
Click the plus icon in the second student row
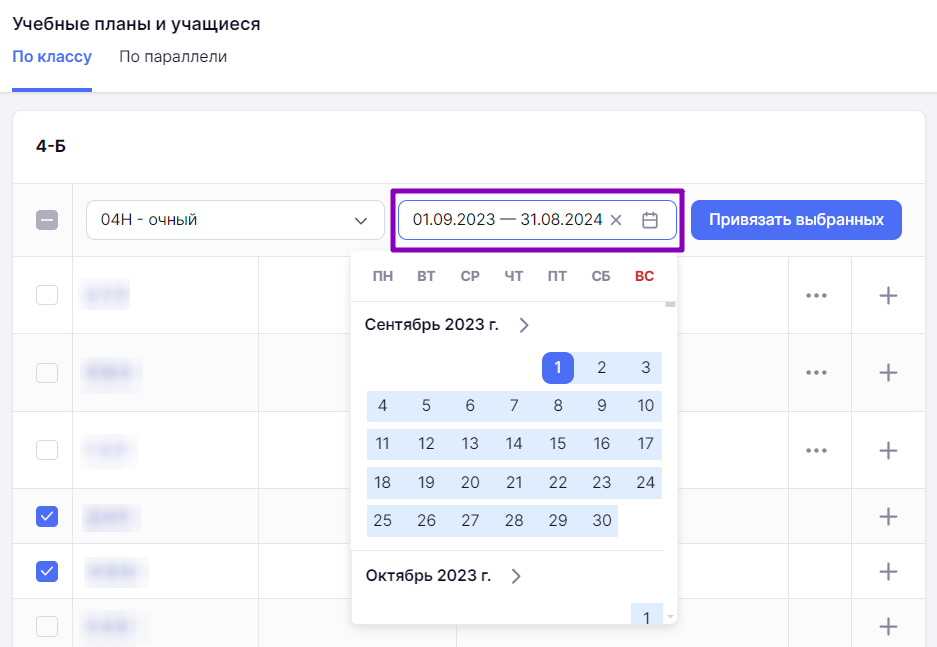(x=888, y=372)
